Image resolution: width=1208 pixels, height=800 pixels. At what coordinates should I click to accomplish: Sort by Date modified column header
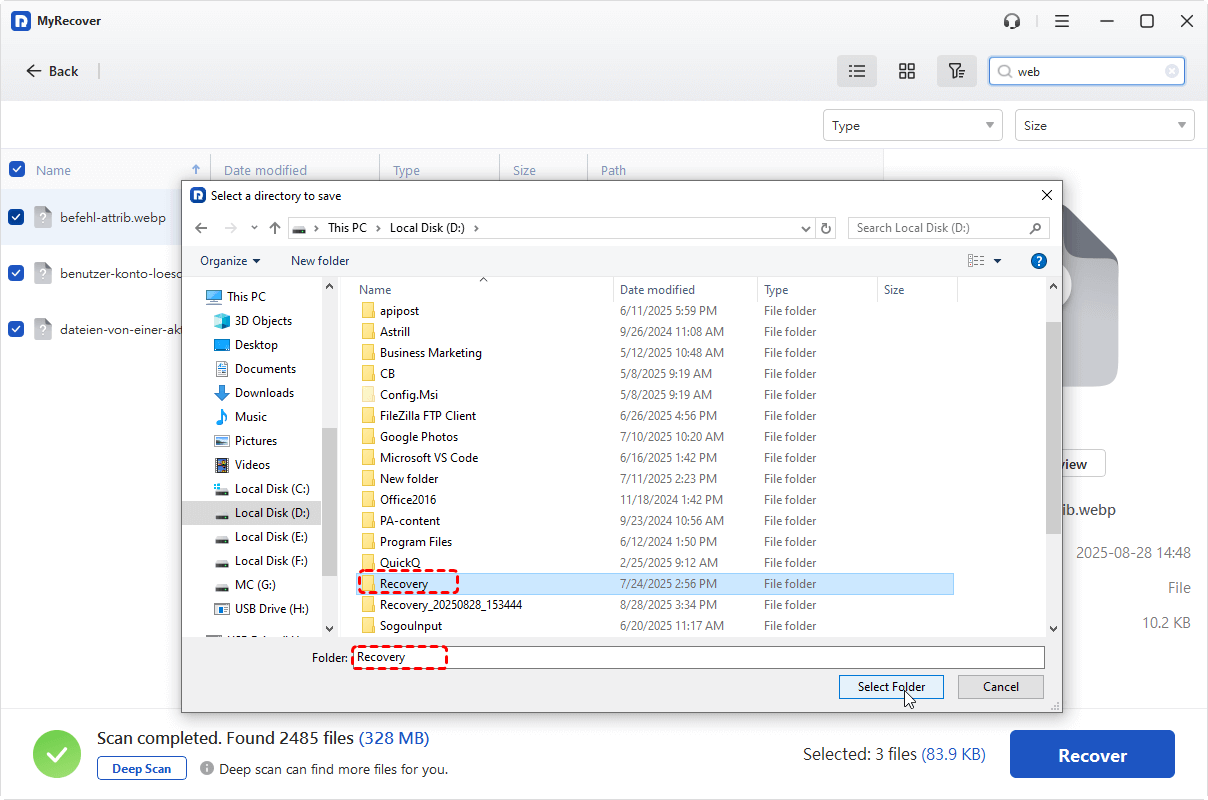pyautogui.click(x=686, y=290)
